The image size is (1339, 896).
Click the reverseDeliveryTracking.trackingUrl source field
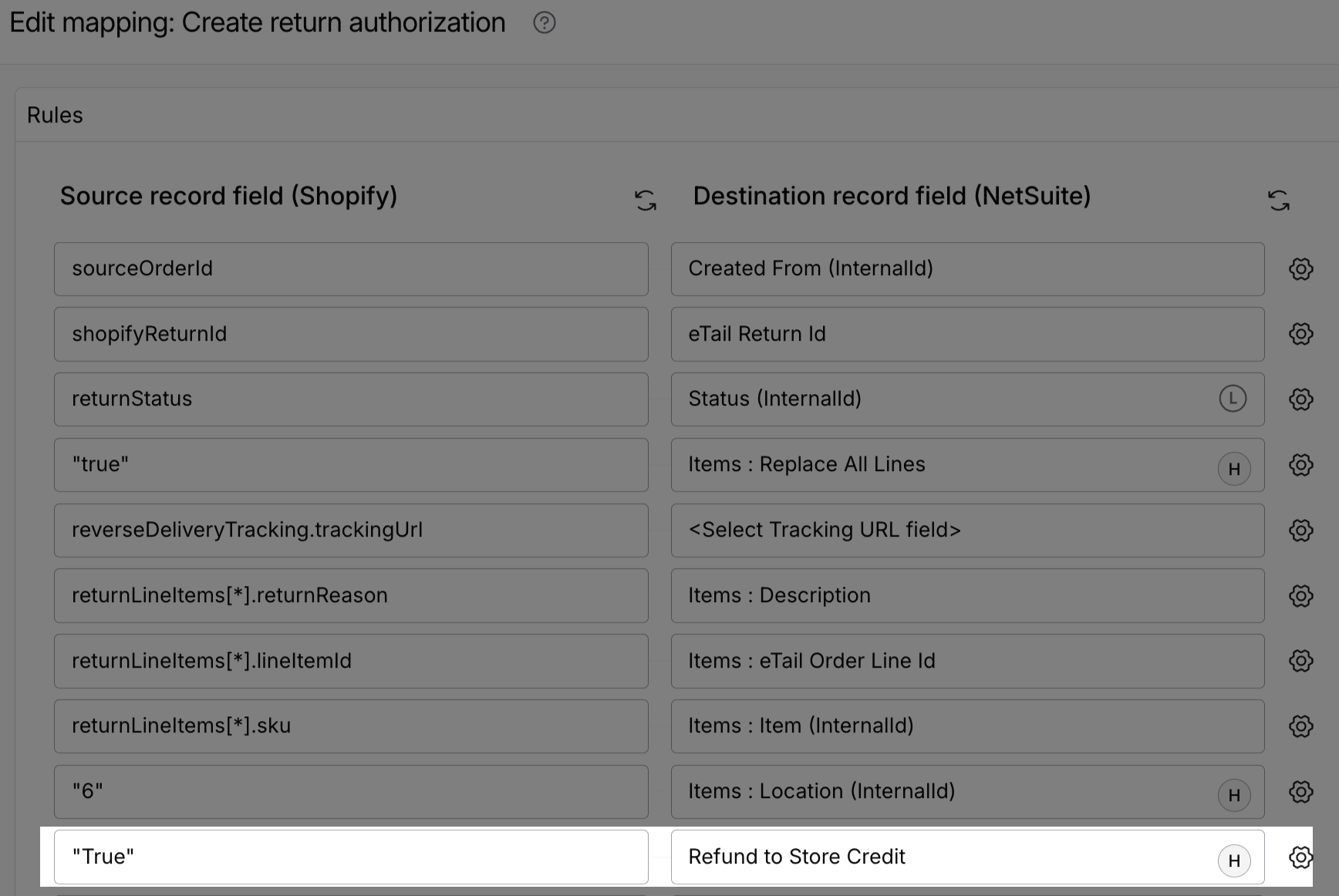click(x=351, y=531)
